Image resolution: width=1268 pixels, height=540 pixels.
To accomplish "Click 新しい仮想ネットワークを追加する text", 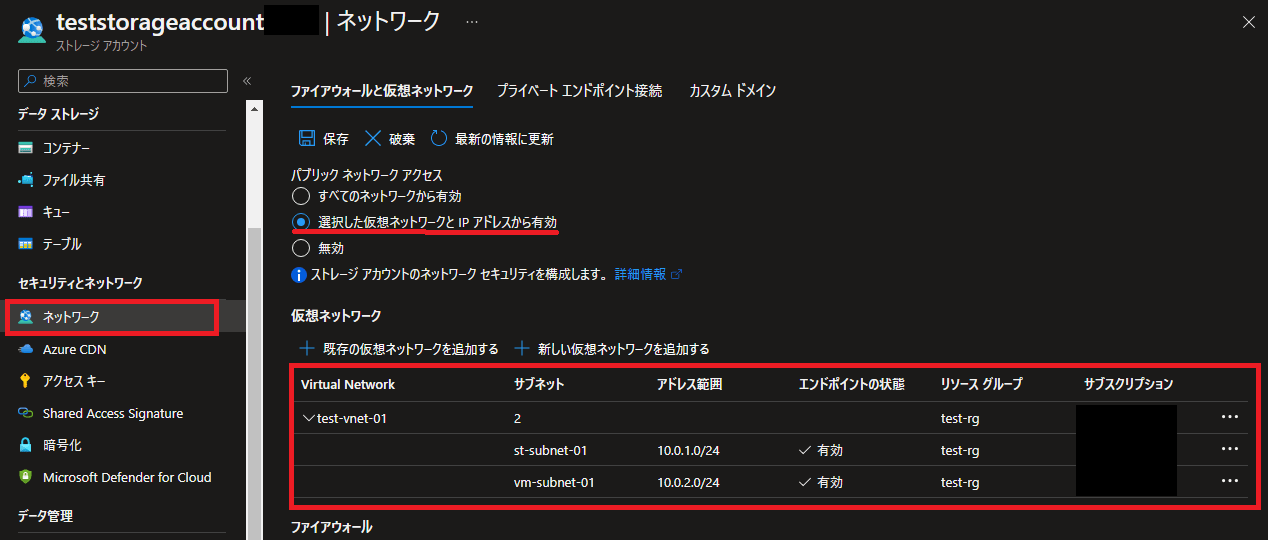I will pos(624,349).
